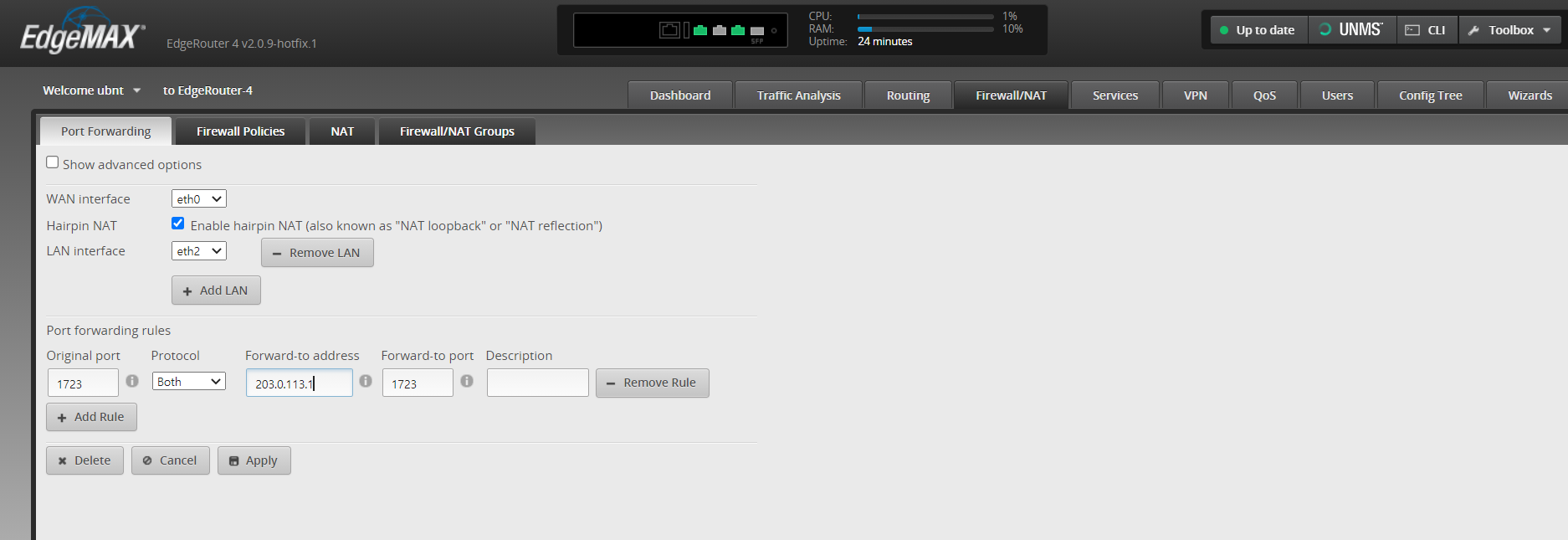Click info icon beside Forward-to port field
This screenshot has height=540, width=1568.
(467, 381)
